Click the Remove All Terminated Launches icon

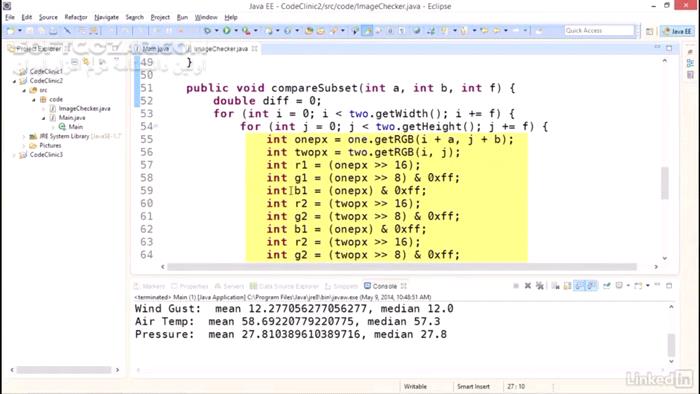coord(540,286)
